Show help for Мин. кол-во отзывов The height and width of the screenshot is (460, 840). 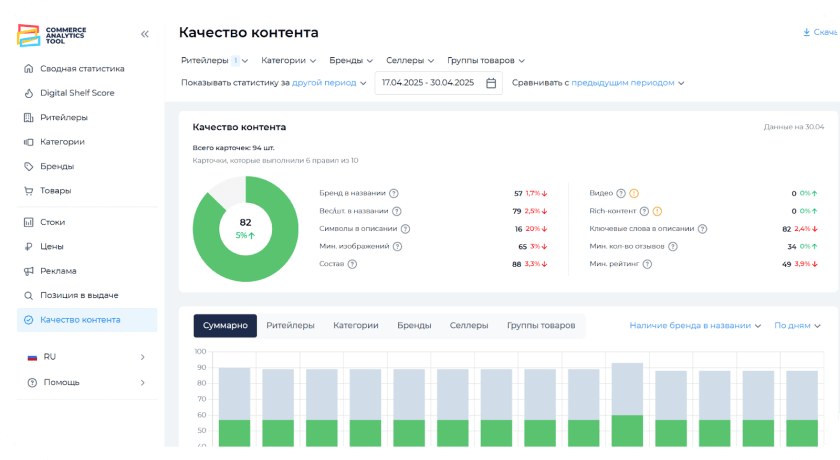[x=673, y=247]
